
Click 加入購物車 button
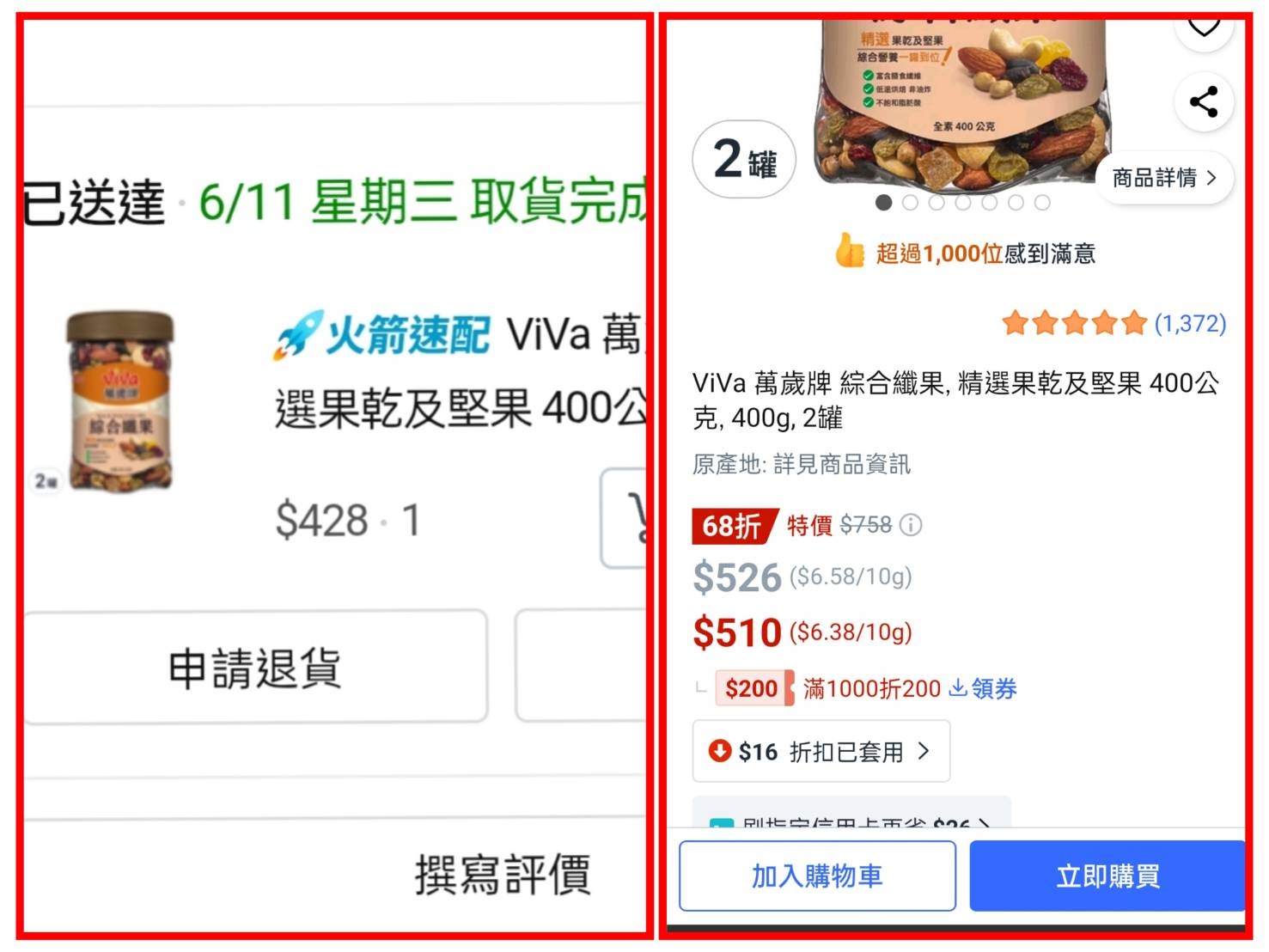(x=817, y=876)
